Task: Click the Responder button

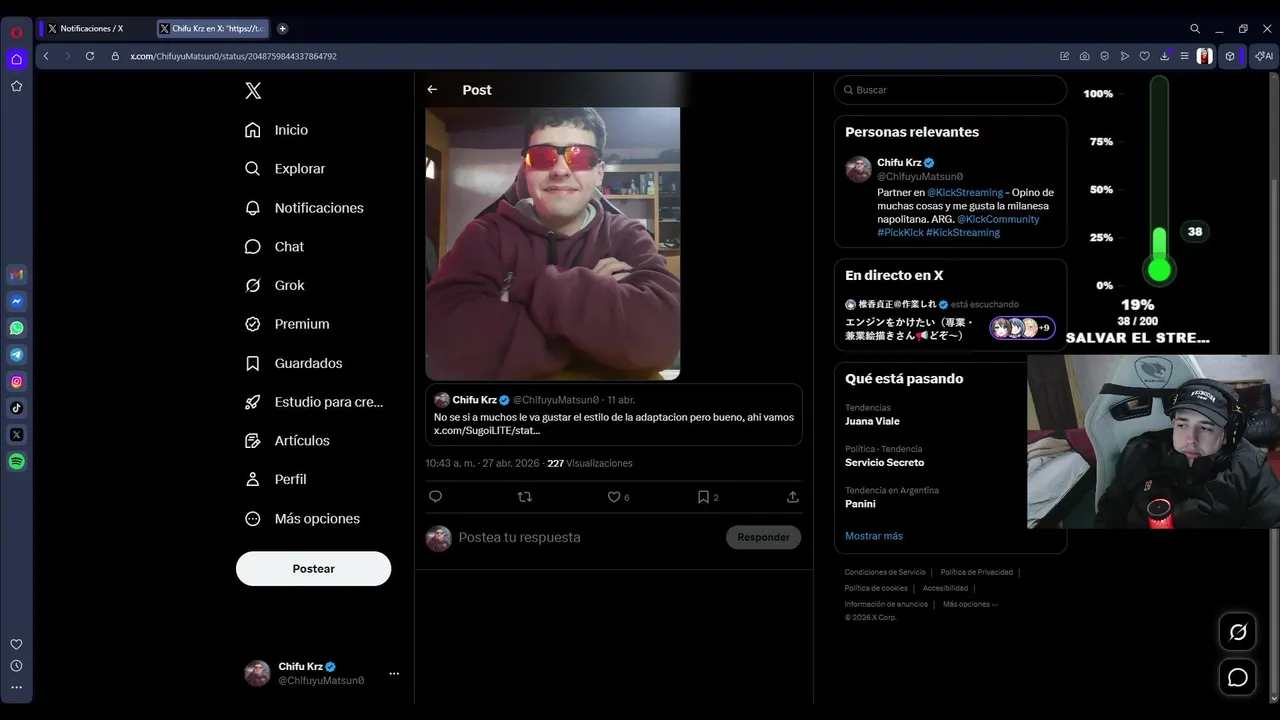Action: [763, 537]
